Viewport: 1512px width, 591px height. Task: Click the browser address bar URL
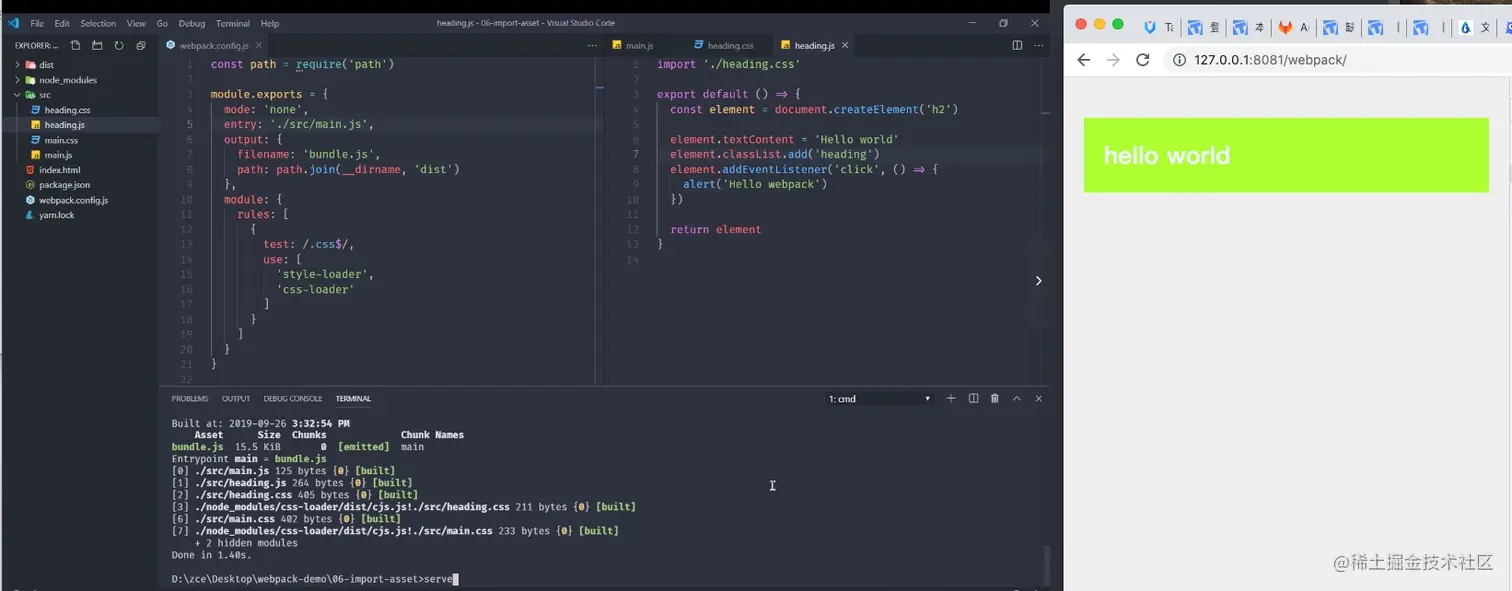1270,60
